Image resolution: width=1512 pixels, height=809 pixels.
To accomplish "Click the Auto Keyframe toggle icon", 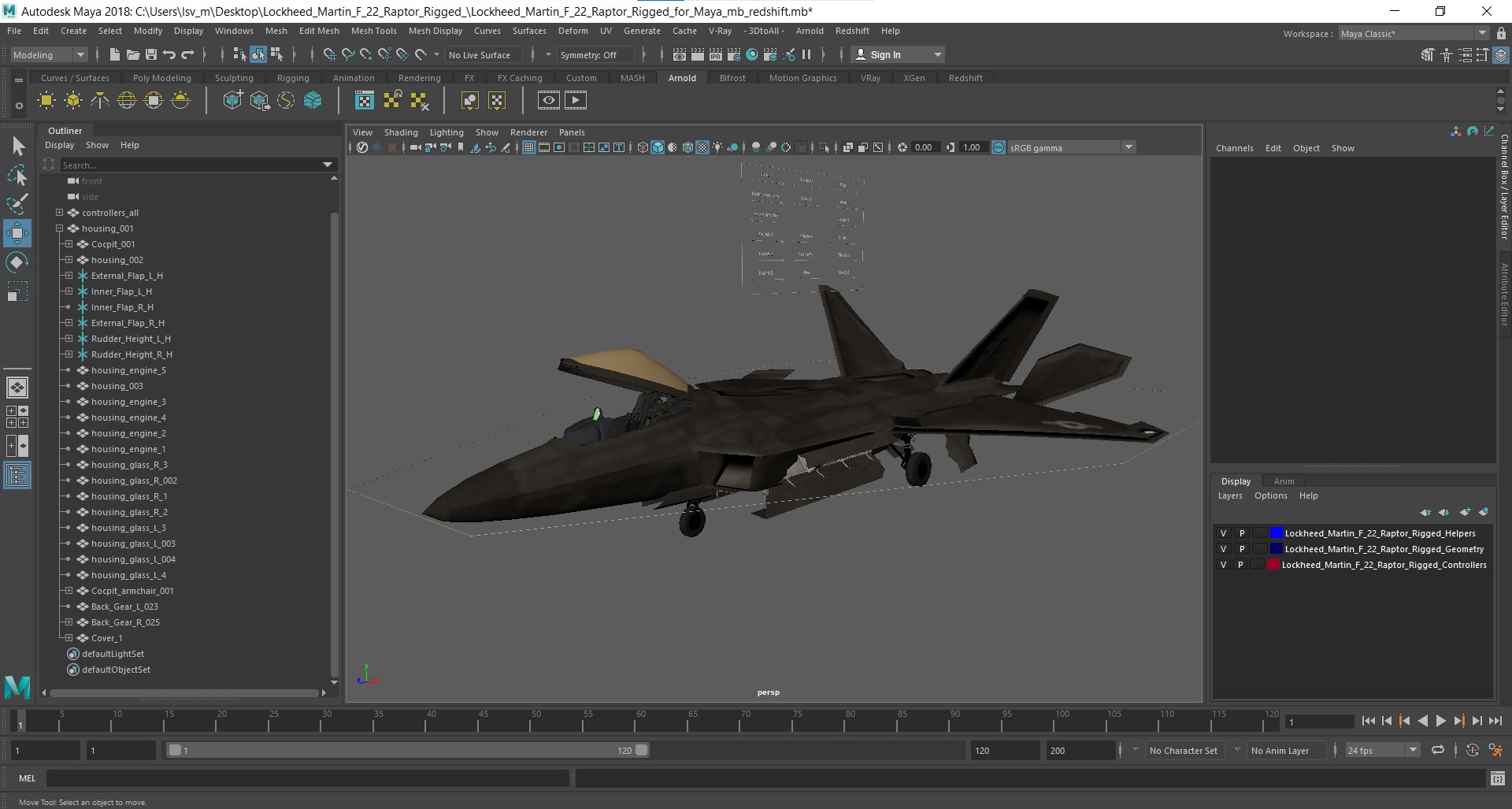I will coord(1473,751).
